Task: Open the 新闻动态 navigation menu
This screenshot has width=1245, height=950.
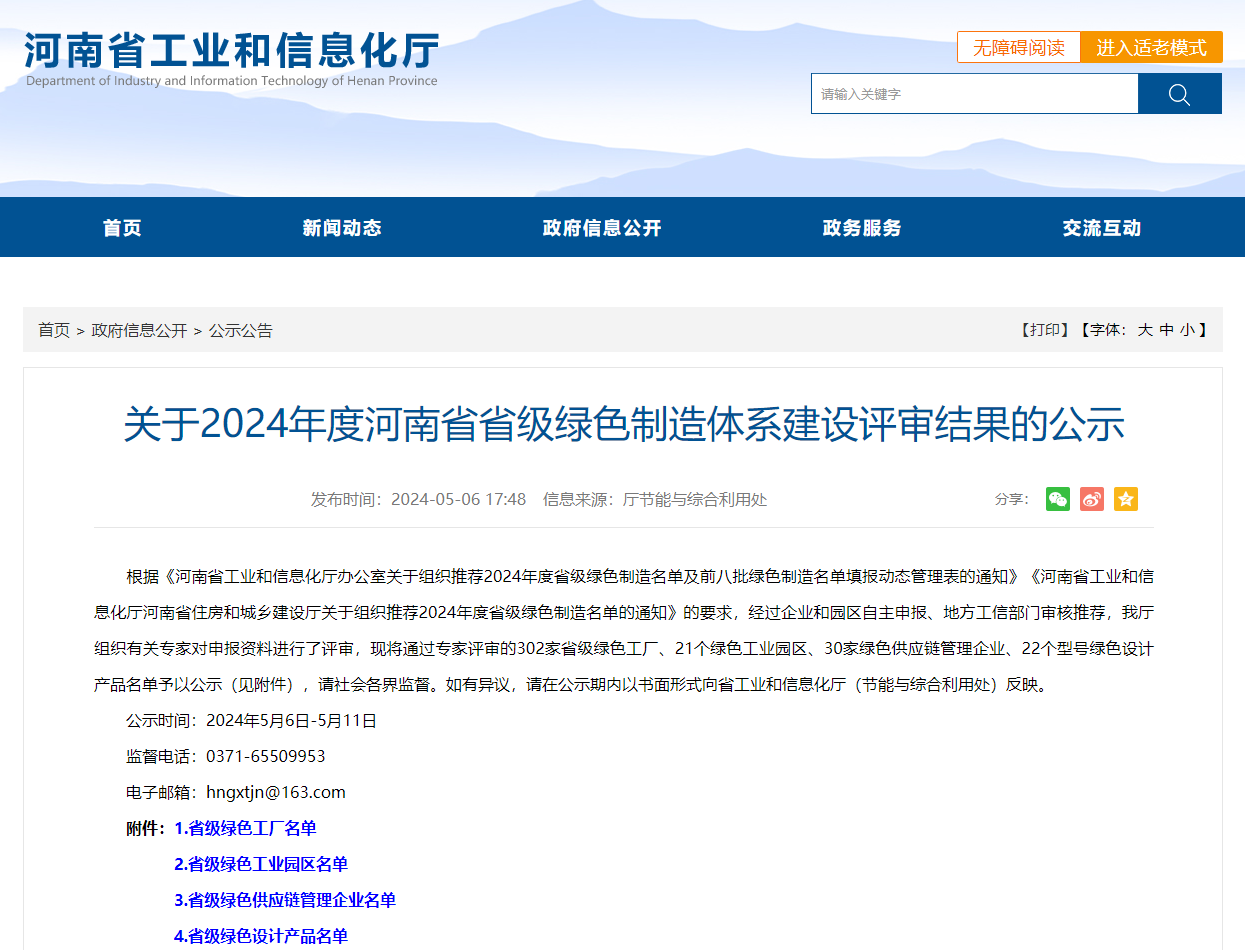Action: point(341,227)
